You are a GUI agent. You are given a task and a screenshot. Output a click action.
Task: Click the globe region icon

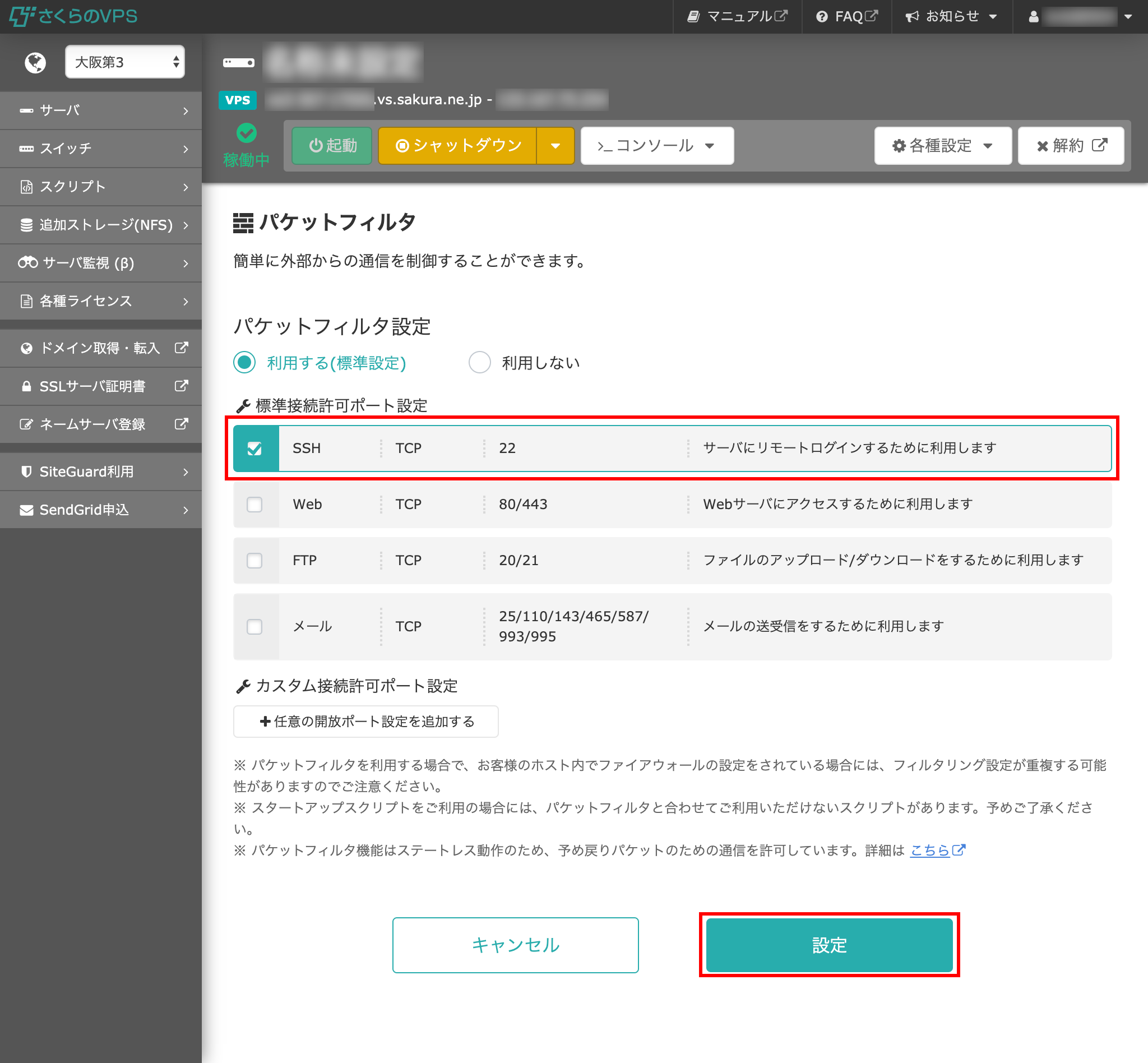pos(36,62)
